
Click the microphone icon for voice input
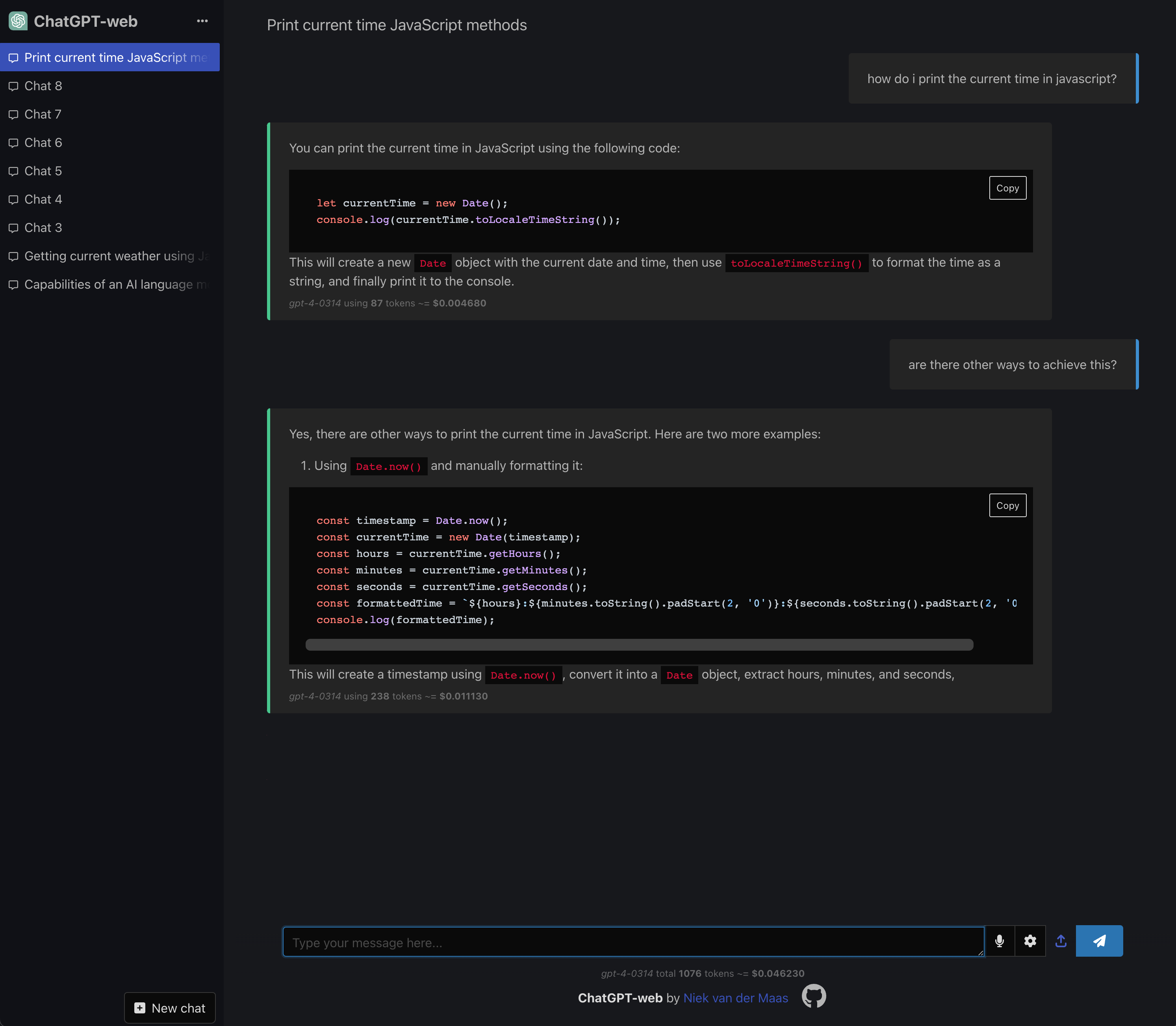tap(1000, 941)
